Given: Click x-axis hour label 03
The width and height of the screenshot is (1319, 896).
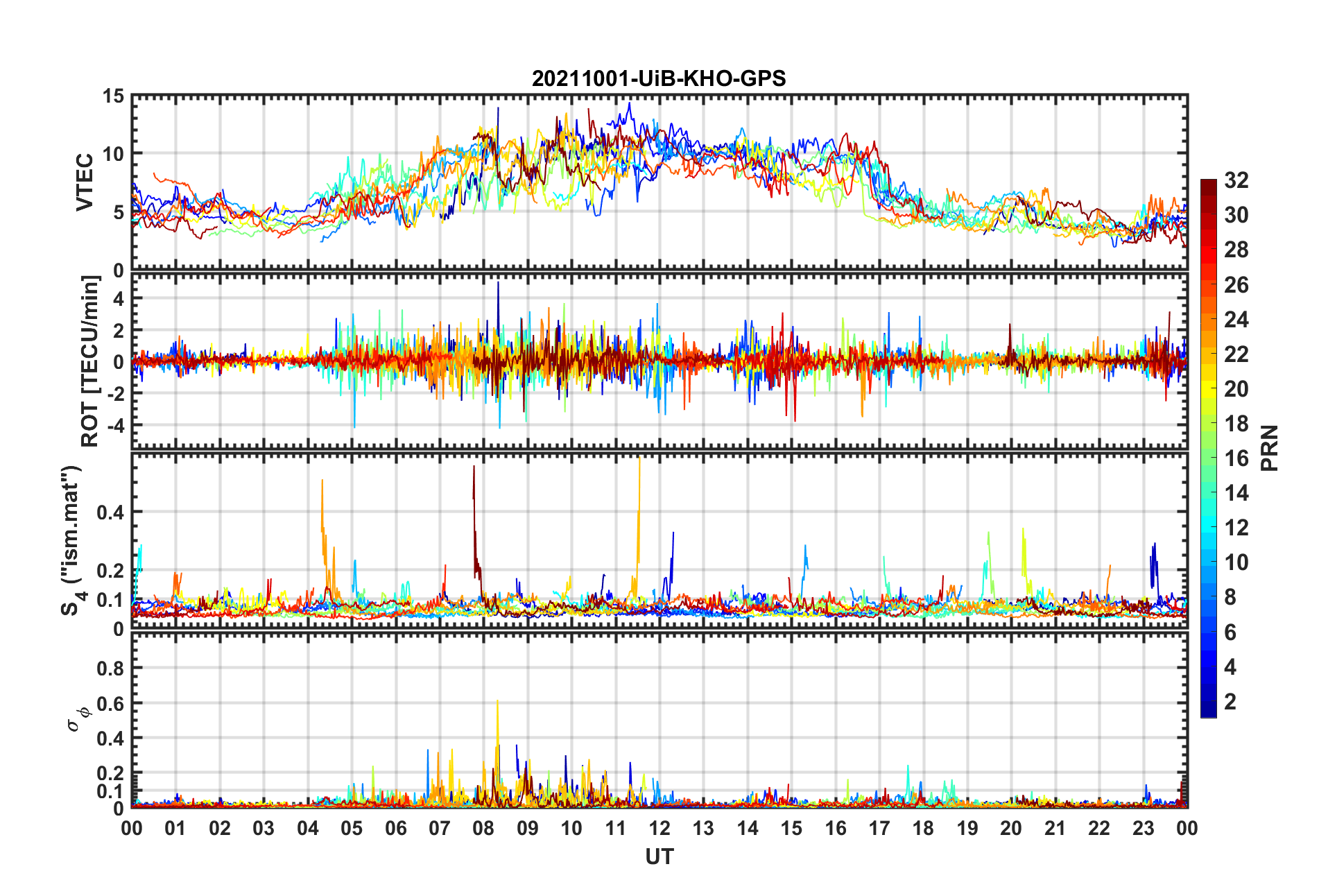Looking at the screenshot, I should pos(264,828).
